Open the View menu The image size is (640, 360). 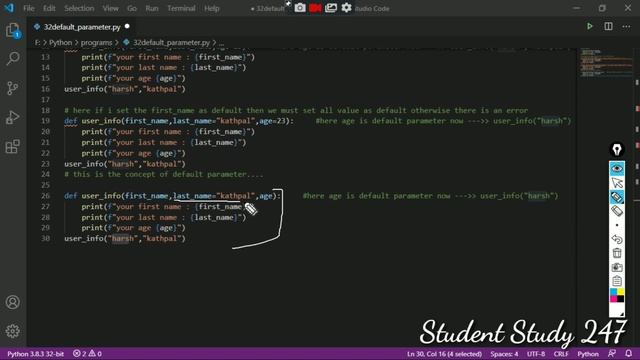pyautogui.click(x=110, y=8)
